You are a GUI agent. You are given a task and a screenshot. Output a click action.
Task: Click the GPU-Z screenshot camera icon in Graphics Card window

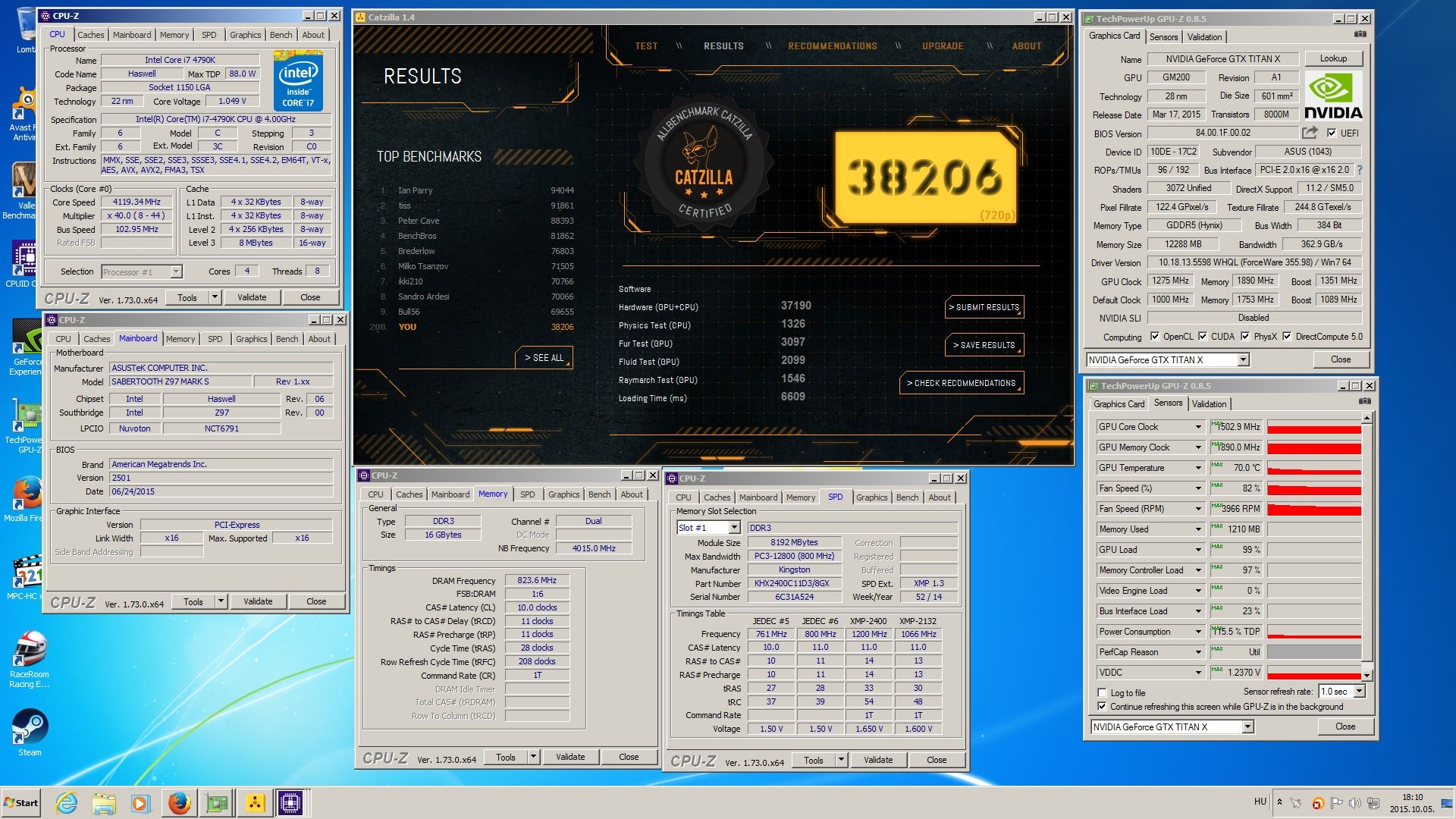tap(1360, 34)
